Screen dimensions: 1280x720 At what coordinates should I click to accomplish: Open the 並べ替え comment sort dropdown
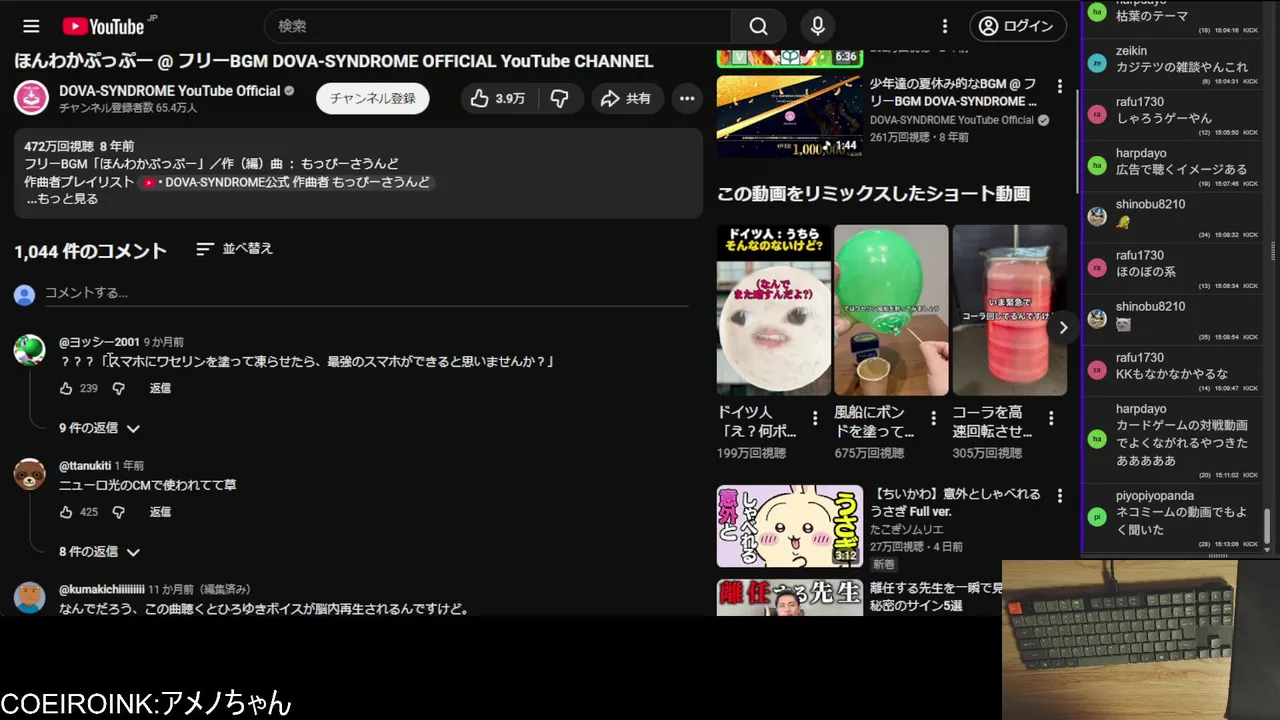[234, 249]
